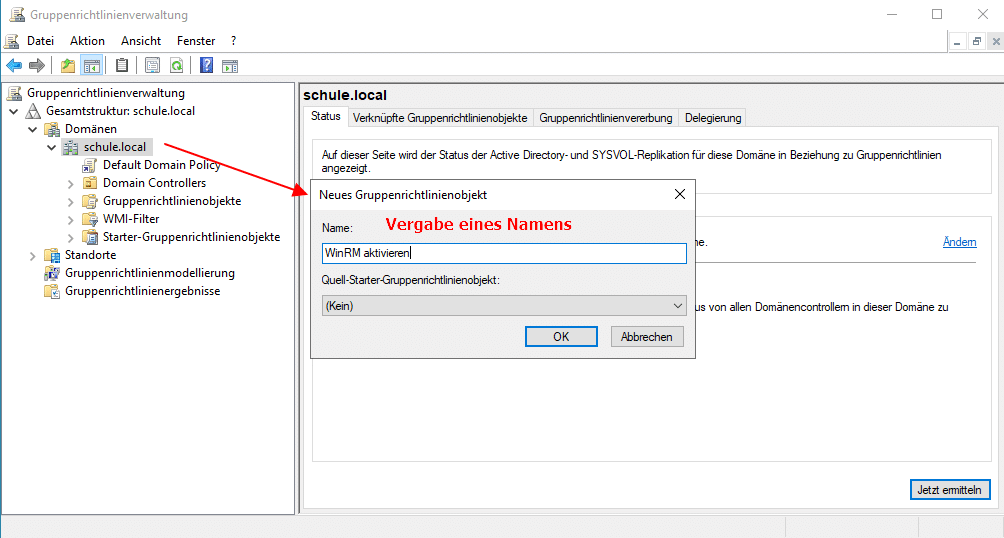The width and height of the screenshot is (1004, 538).
Task: Expand the Standorte node
Action: tap(33, 256)
